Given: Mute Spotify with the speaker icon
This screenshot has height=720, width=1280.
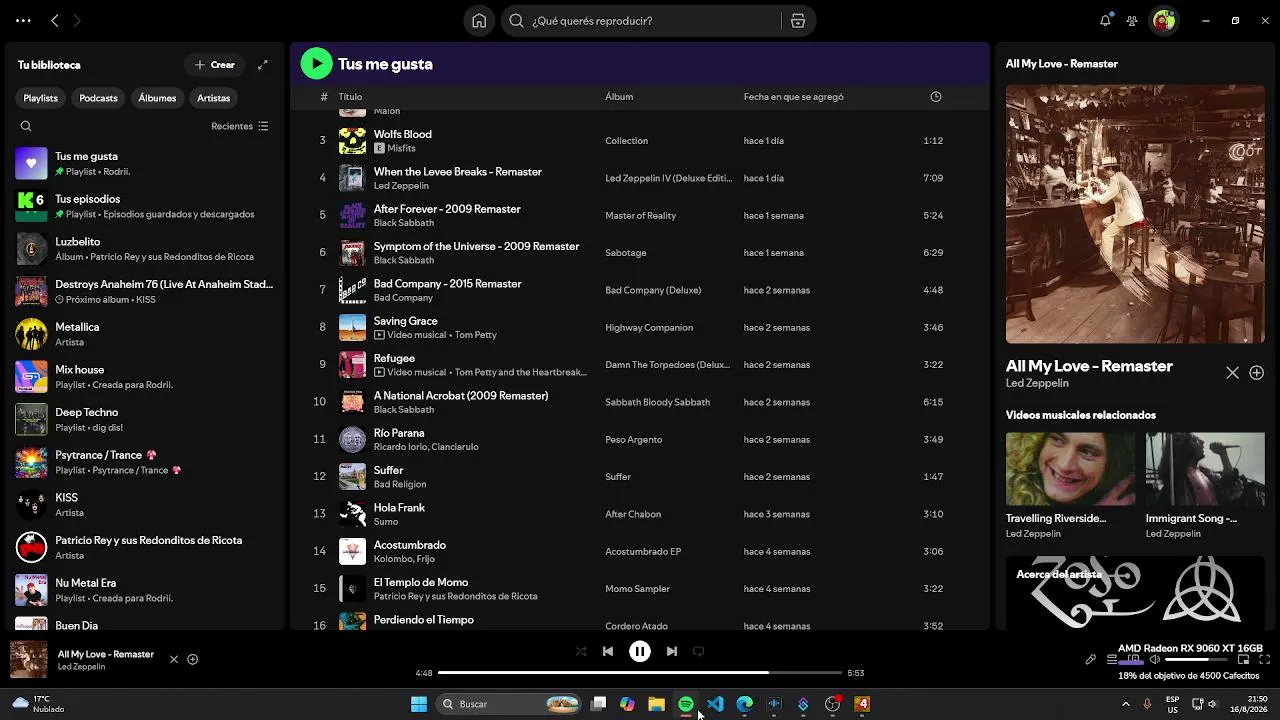Looking at the screenshot, I should point(1155,660).
